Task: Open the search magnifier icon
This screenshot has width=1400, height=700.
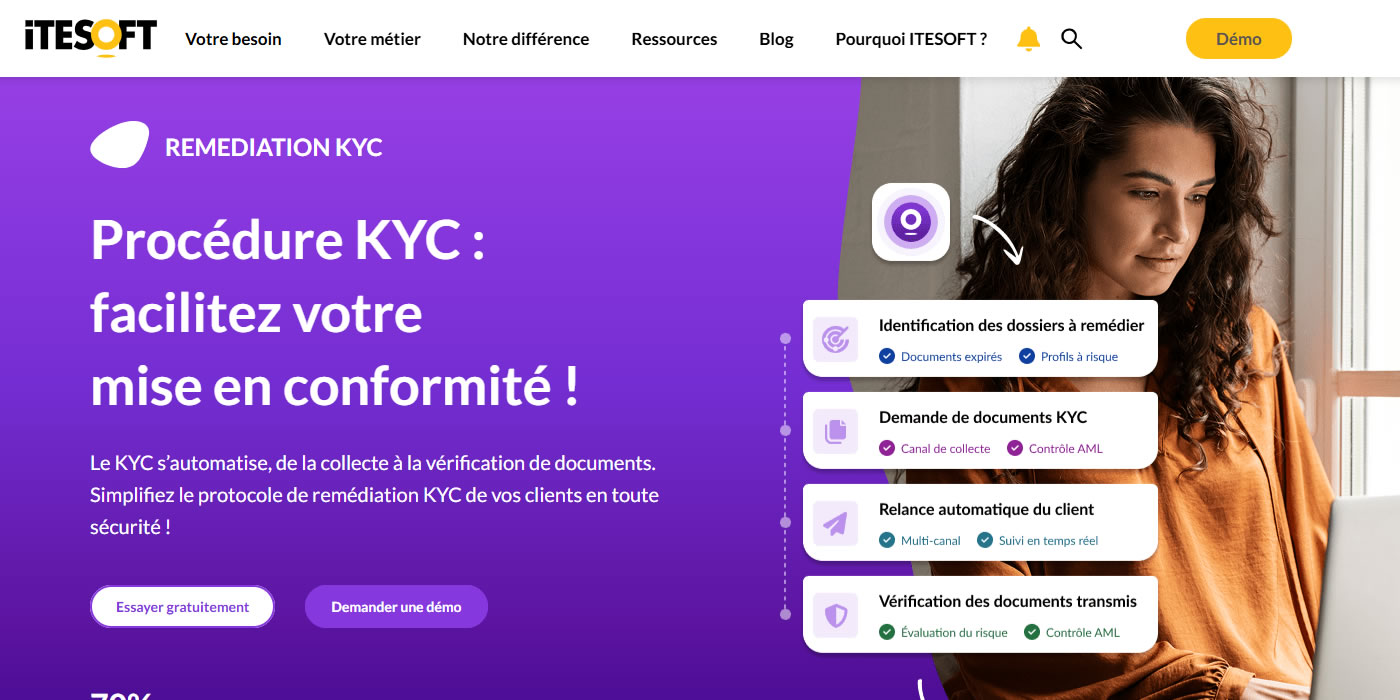Action: (1071, 38)
